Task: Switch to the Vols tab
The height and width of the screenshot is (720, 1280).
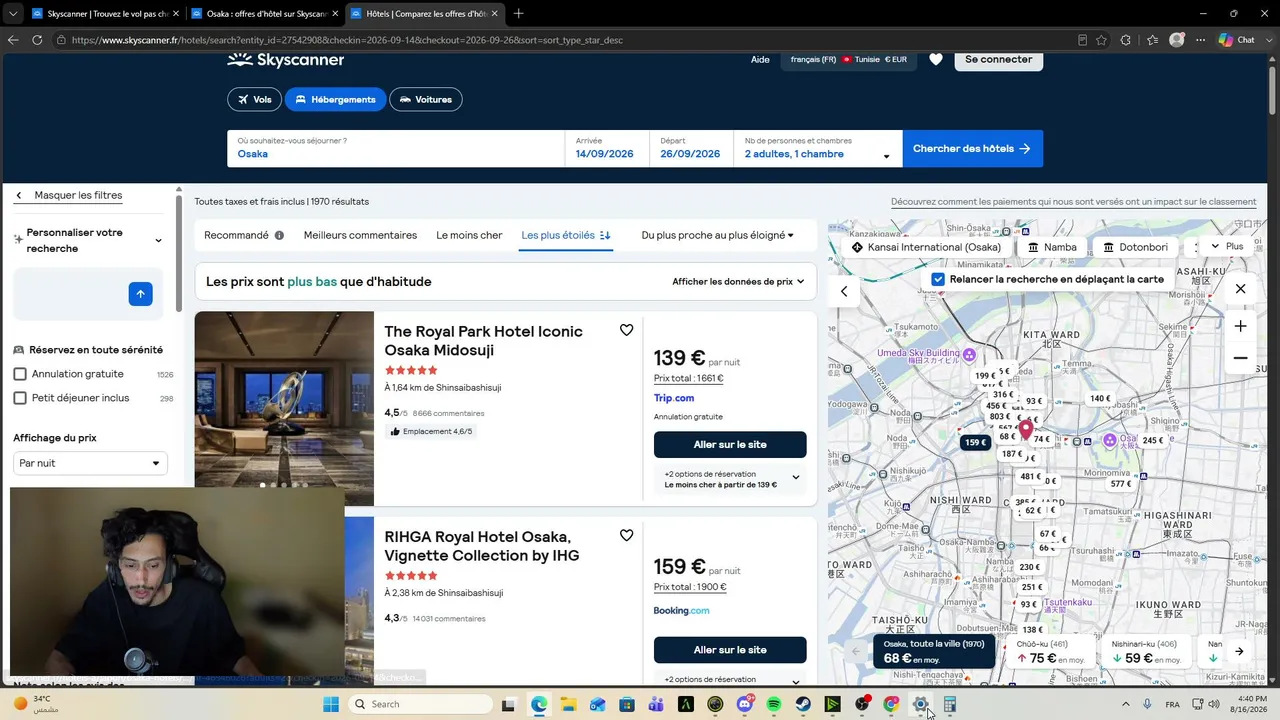Action: pos(254,100)
